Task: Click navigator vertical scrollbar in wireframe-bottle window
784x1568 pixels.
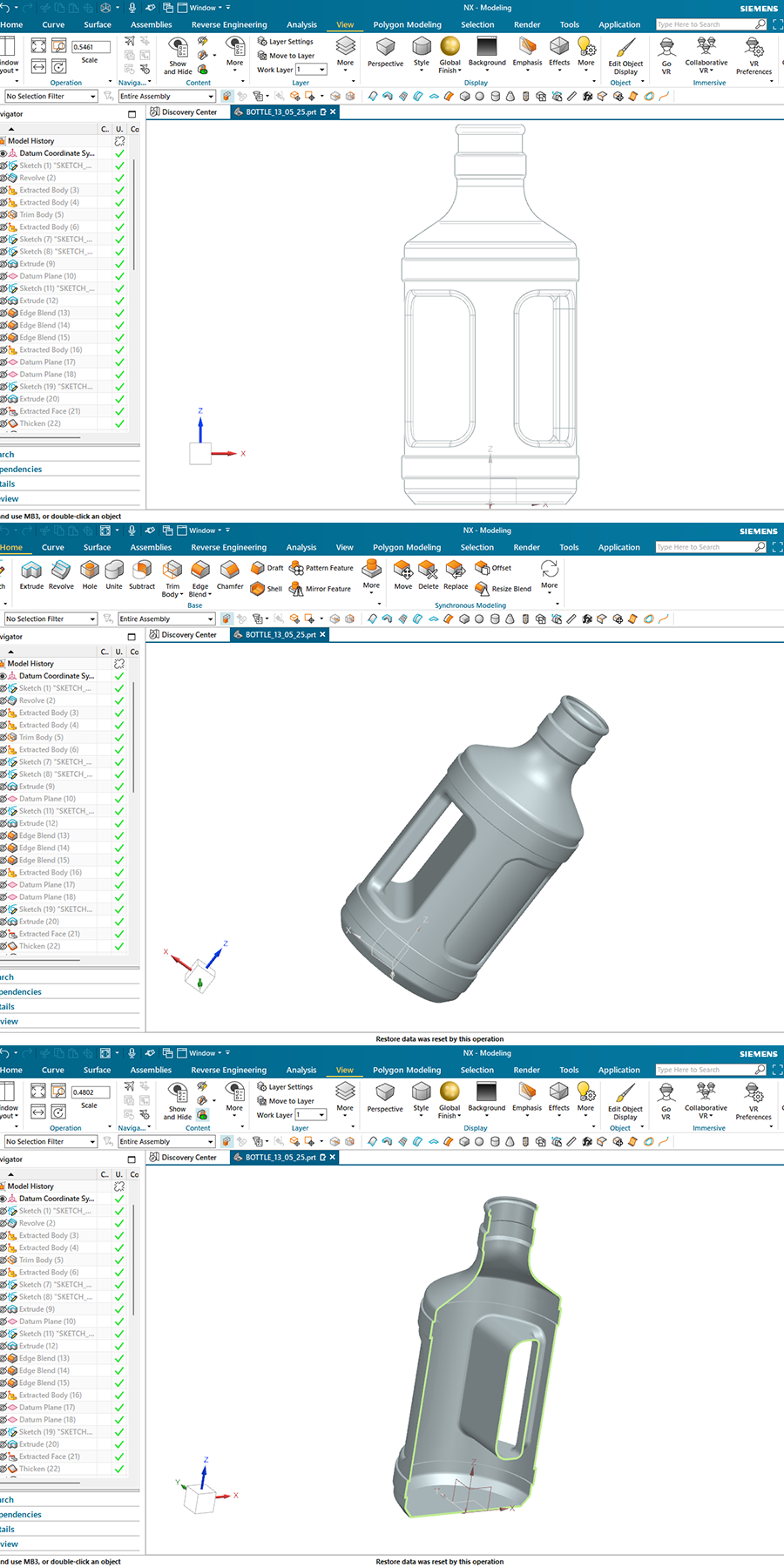Action: click(x=134, y=213)
